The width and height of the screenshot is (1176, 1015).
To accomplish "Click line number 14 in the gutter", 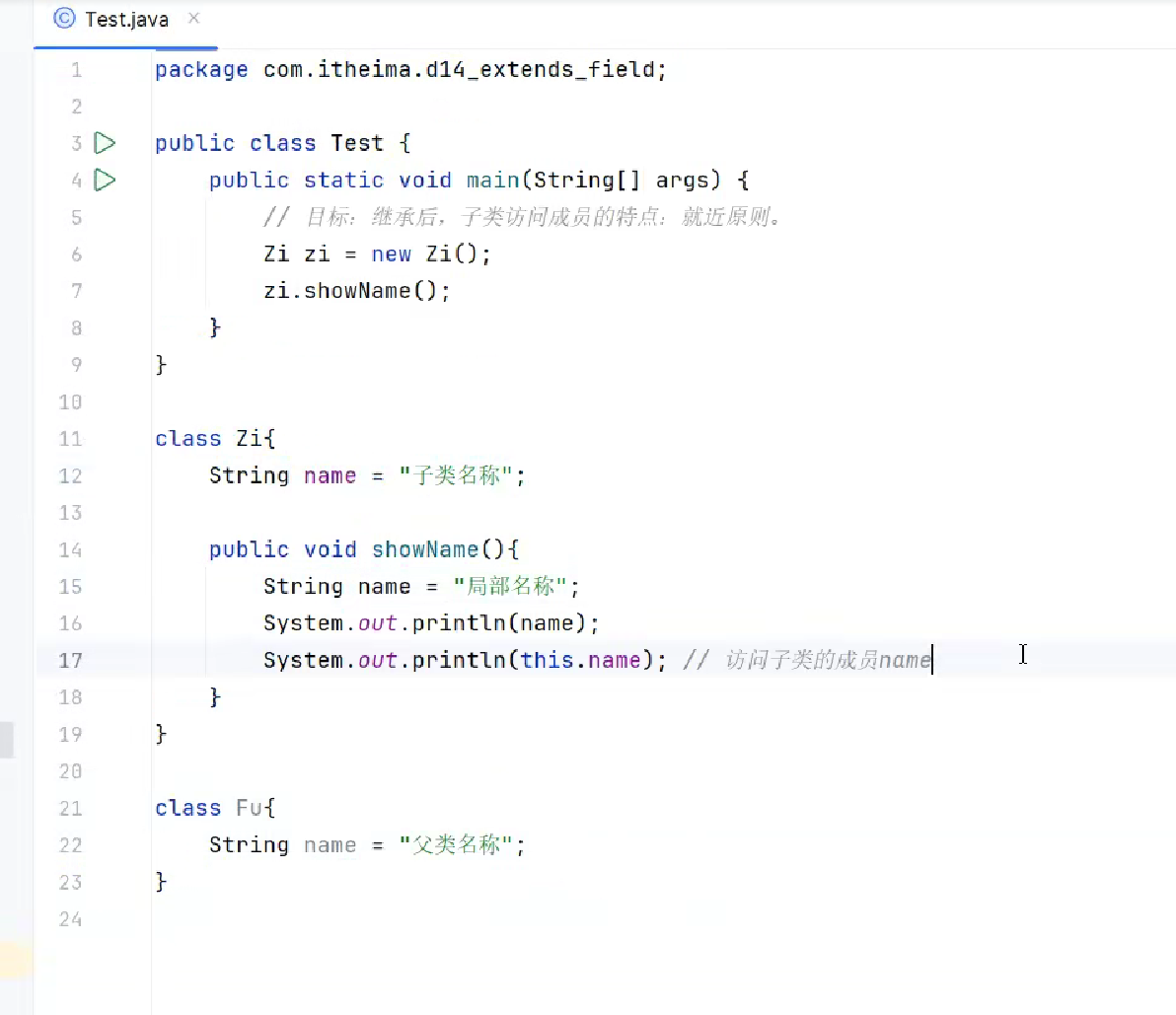I will (x=70, y=548).
